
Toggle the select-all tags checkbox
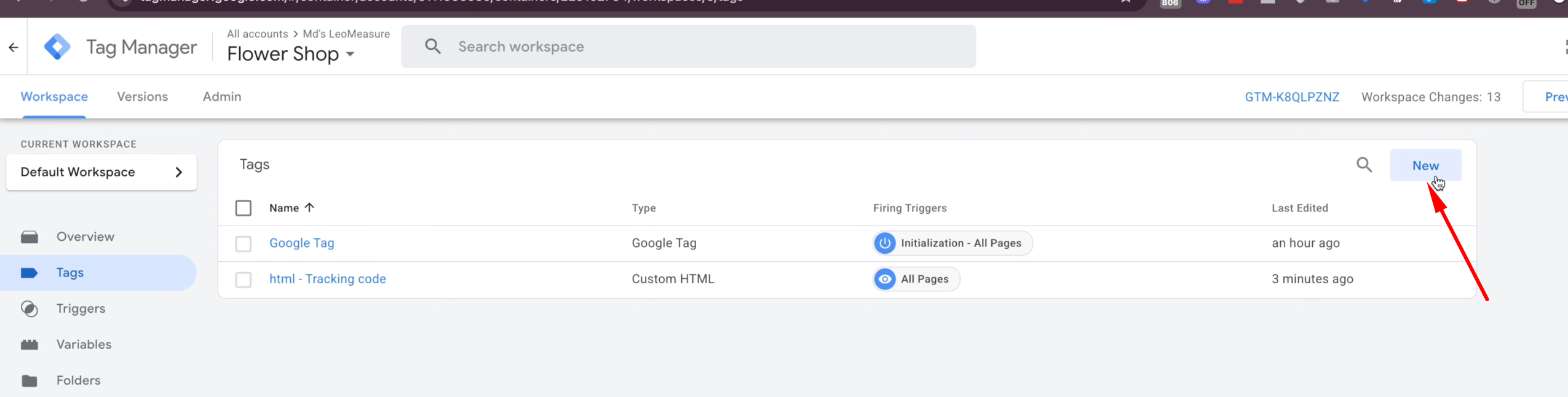pos(244,208)
